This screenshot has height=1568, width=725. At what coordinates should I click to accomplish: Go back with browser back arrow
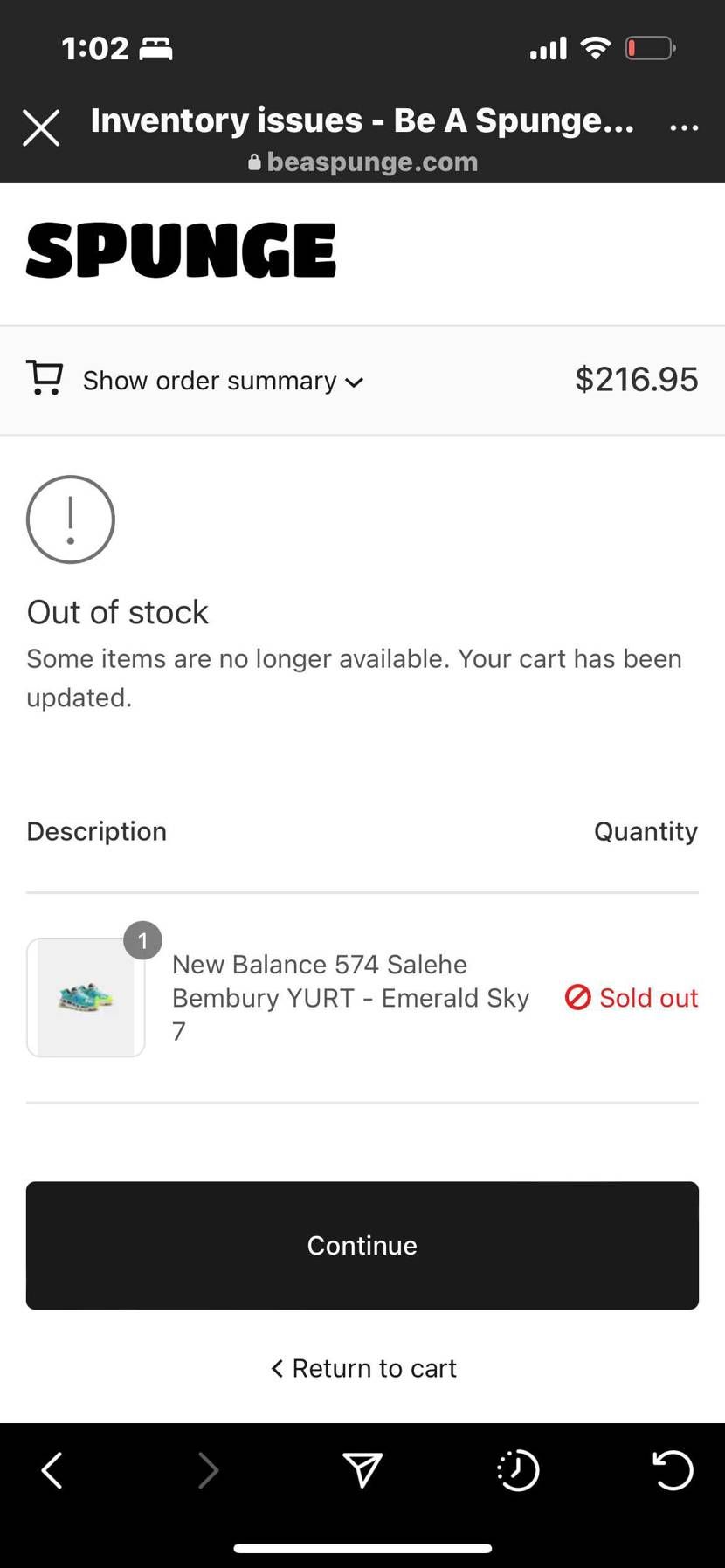(52, 1470)
